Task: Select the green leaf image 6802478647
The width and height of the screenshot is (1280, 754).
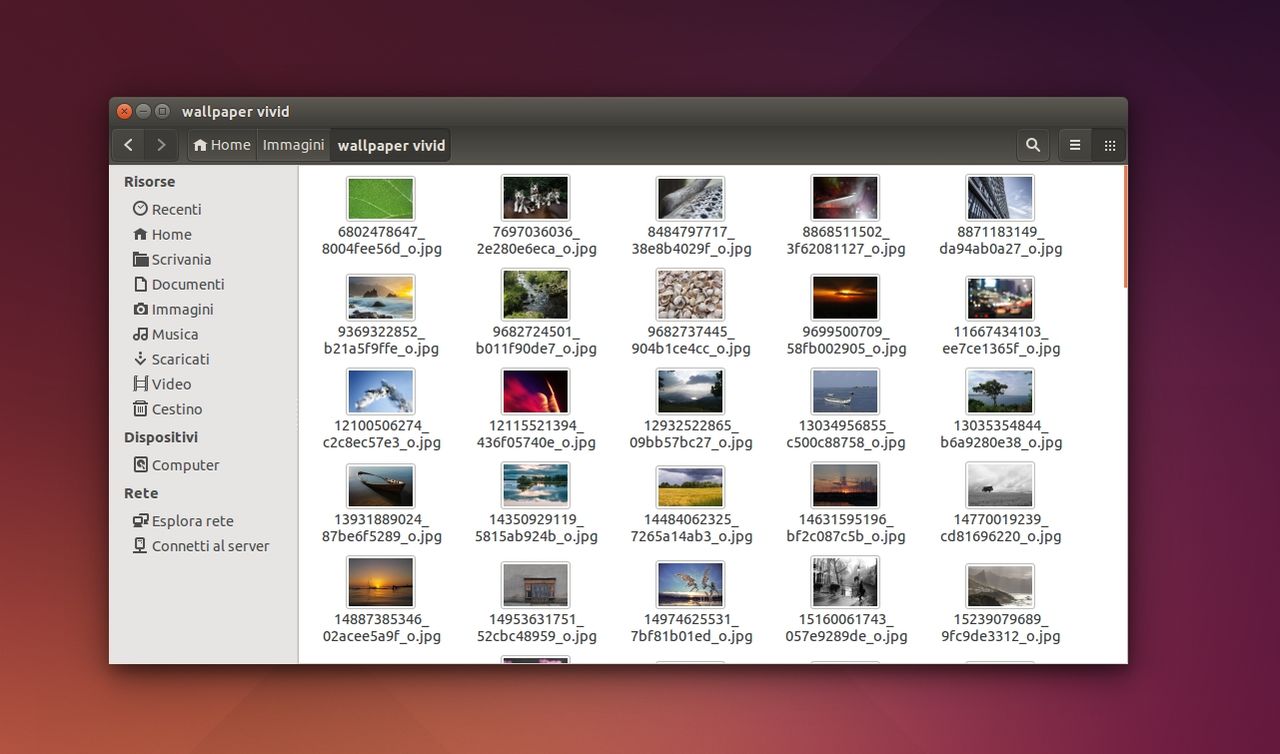Action: click(x=380, y=199)
